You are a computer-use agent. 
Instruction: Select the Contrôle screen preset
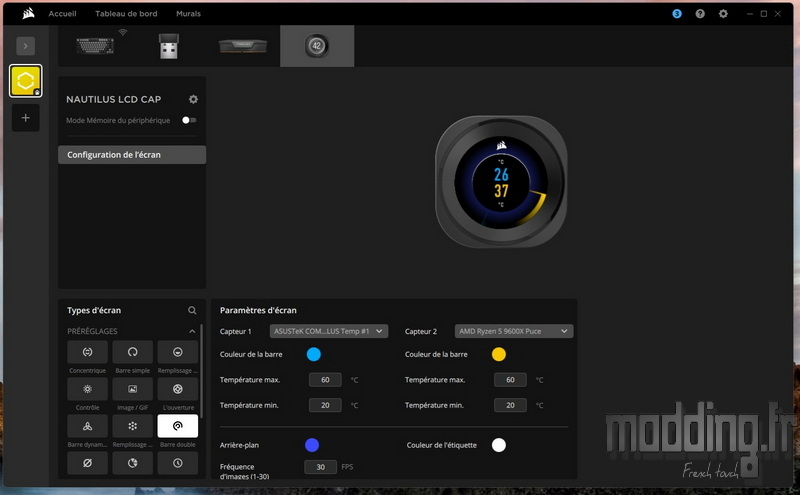coord(87,389)
